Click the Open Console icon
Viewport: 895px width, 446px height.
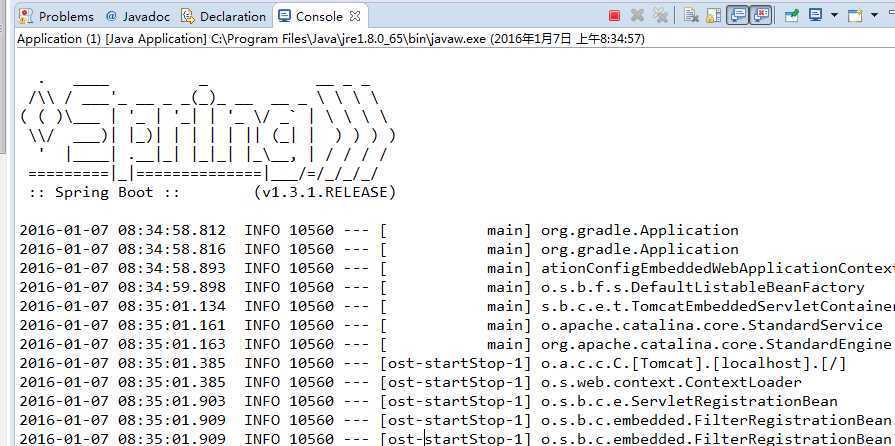pos(855,16)
